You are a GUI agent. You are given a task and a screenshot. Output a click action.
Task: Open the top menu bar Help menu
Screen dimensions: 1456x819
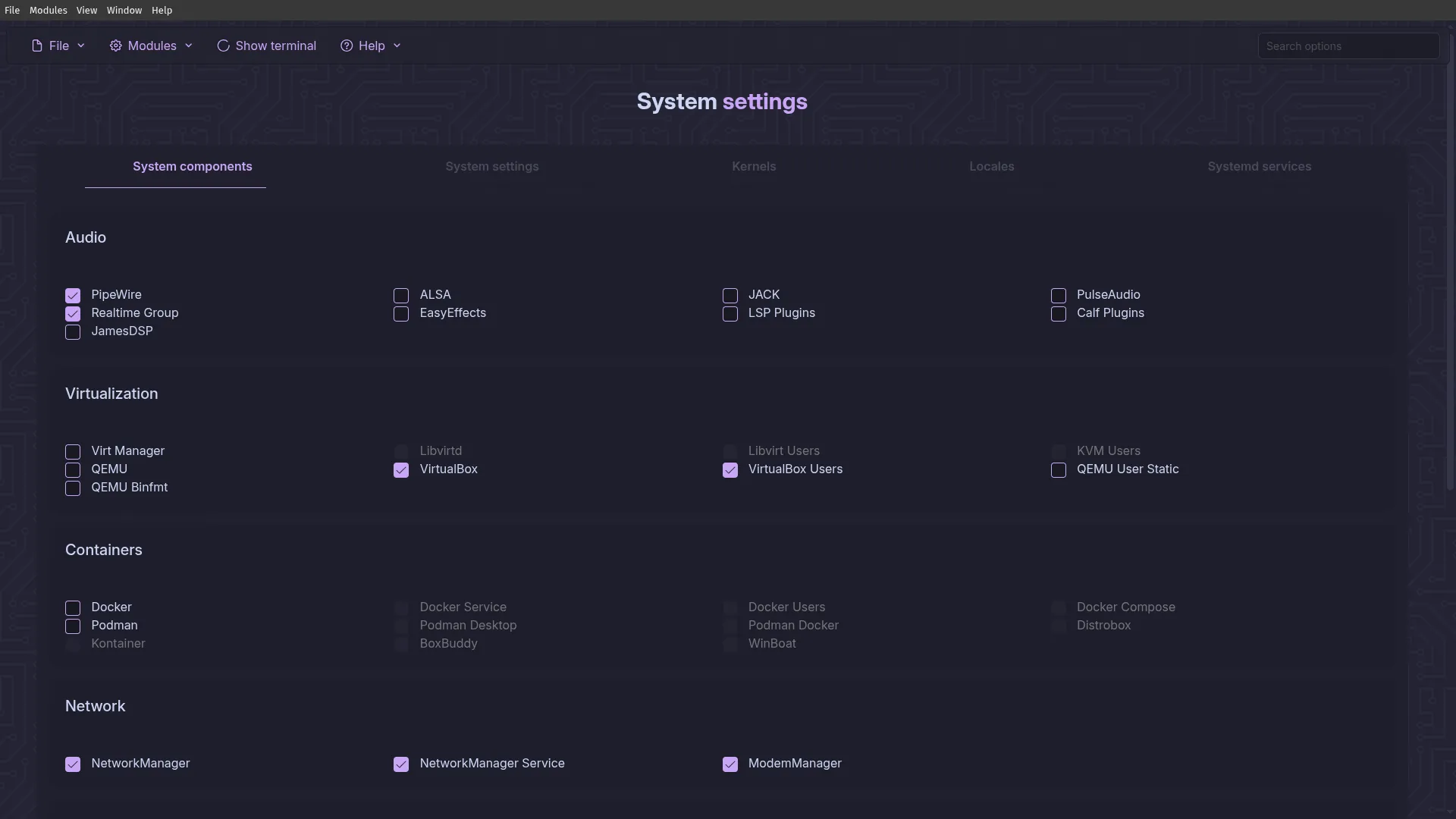click(x=162, y=11)
